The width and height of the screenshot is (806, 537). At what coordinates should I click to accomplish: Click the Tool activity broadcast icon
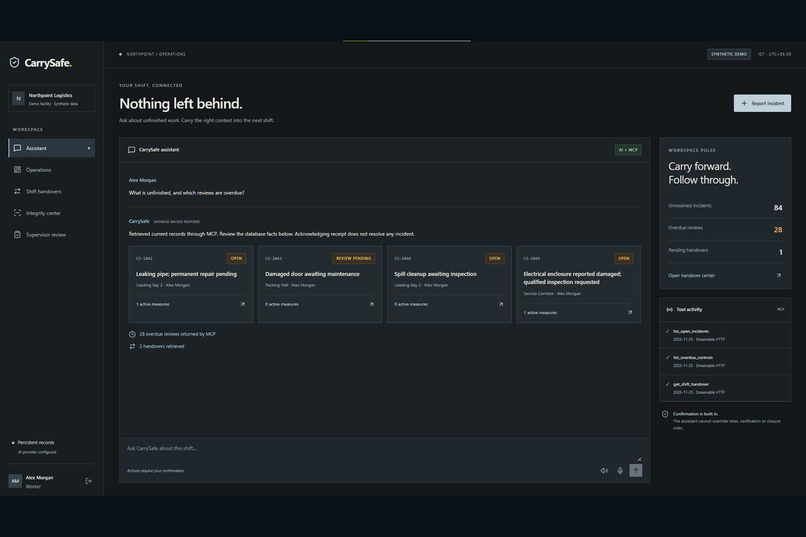point(669,309)
